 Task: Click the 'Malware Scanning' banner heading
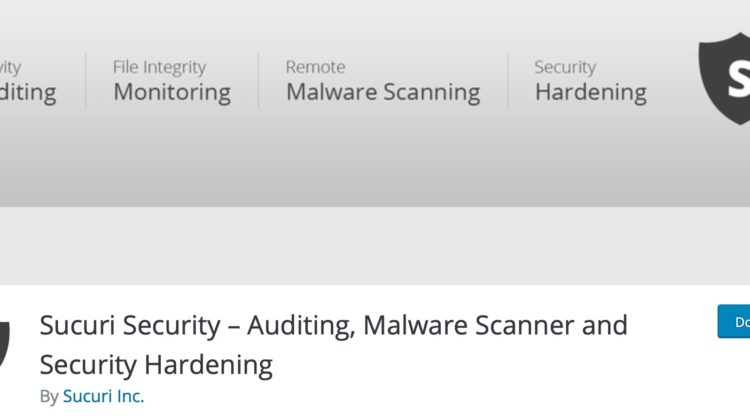[383, 92]
